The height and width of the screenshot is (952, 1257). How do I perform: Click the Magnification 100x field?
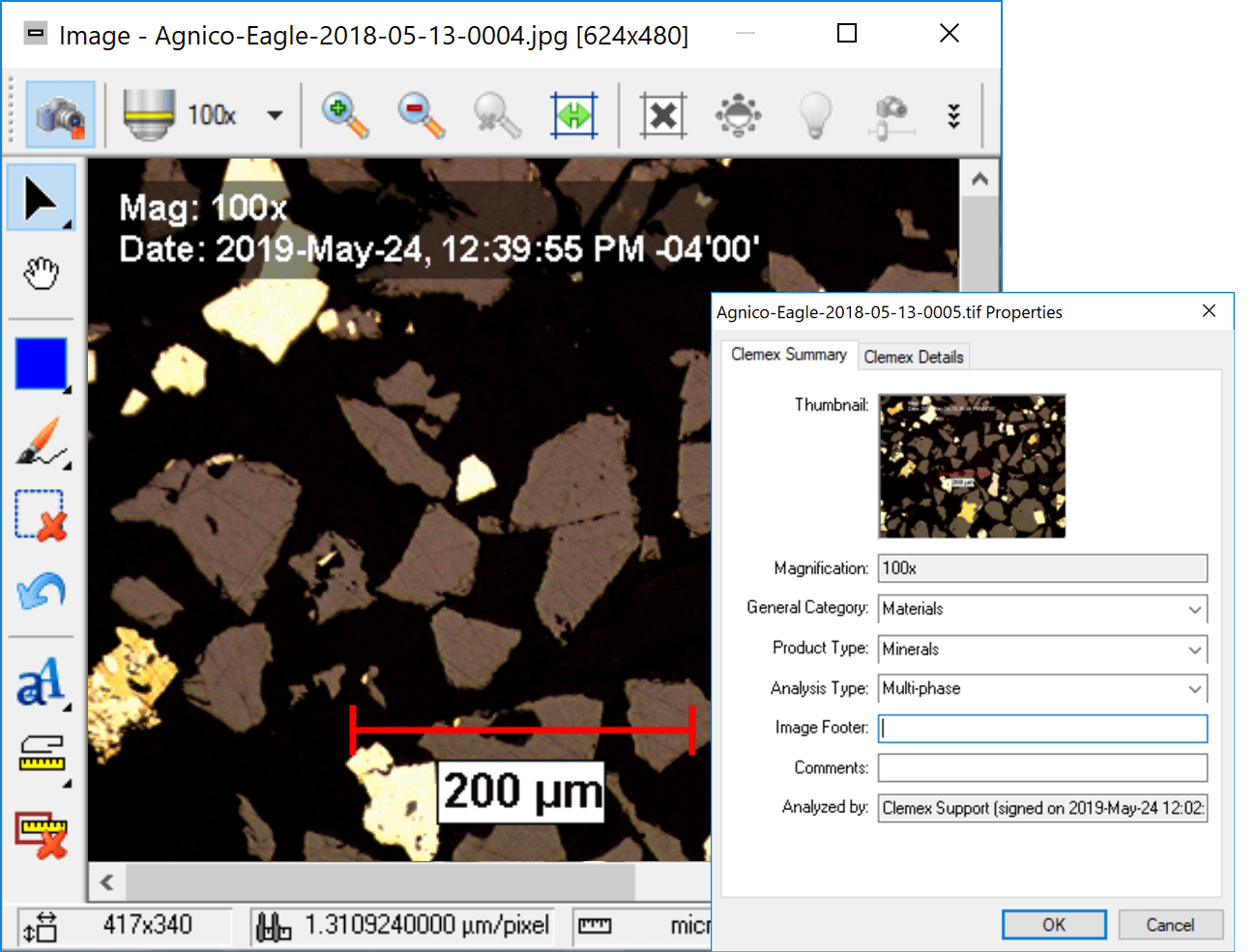tap(1042, 568)
